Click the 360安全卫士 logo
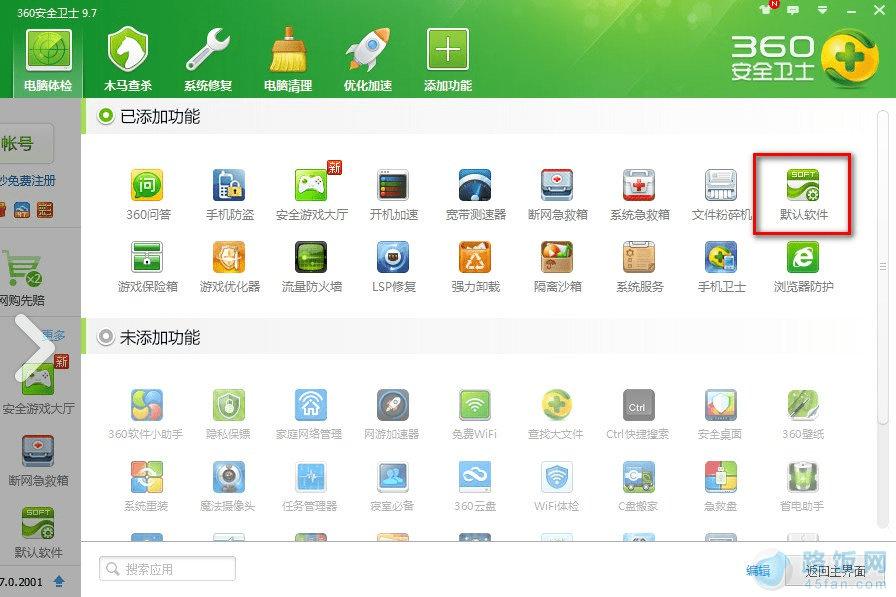This screenshot has width=896, height=597. click(805, 58)
